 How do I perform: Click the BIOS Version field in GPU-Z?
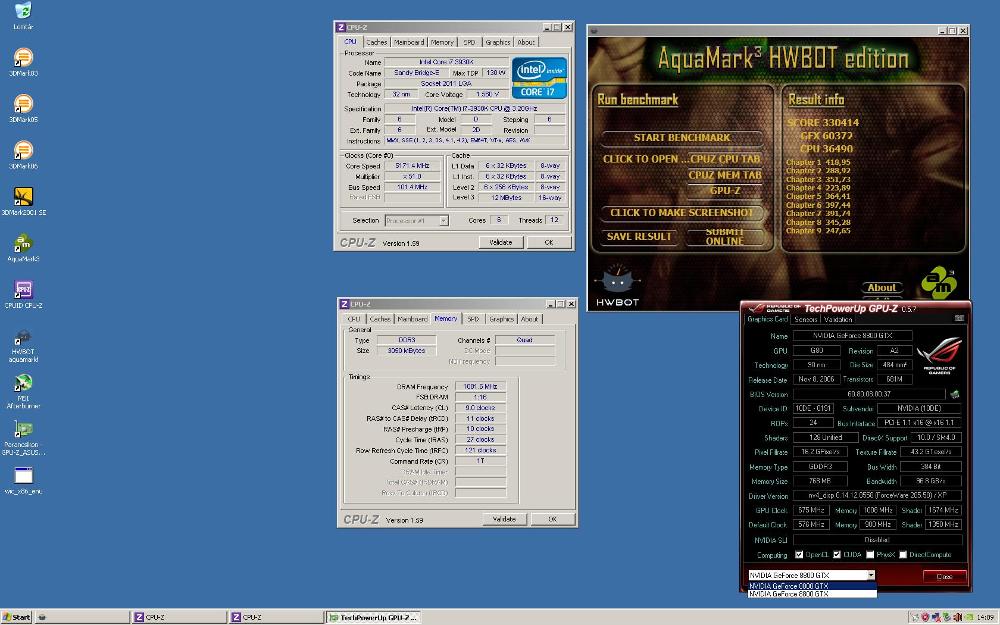click(x=869, y=394)
